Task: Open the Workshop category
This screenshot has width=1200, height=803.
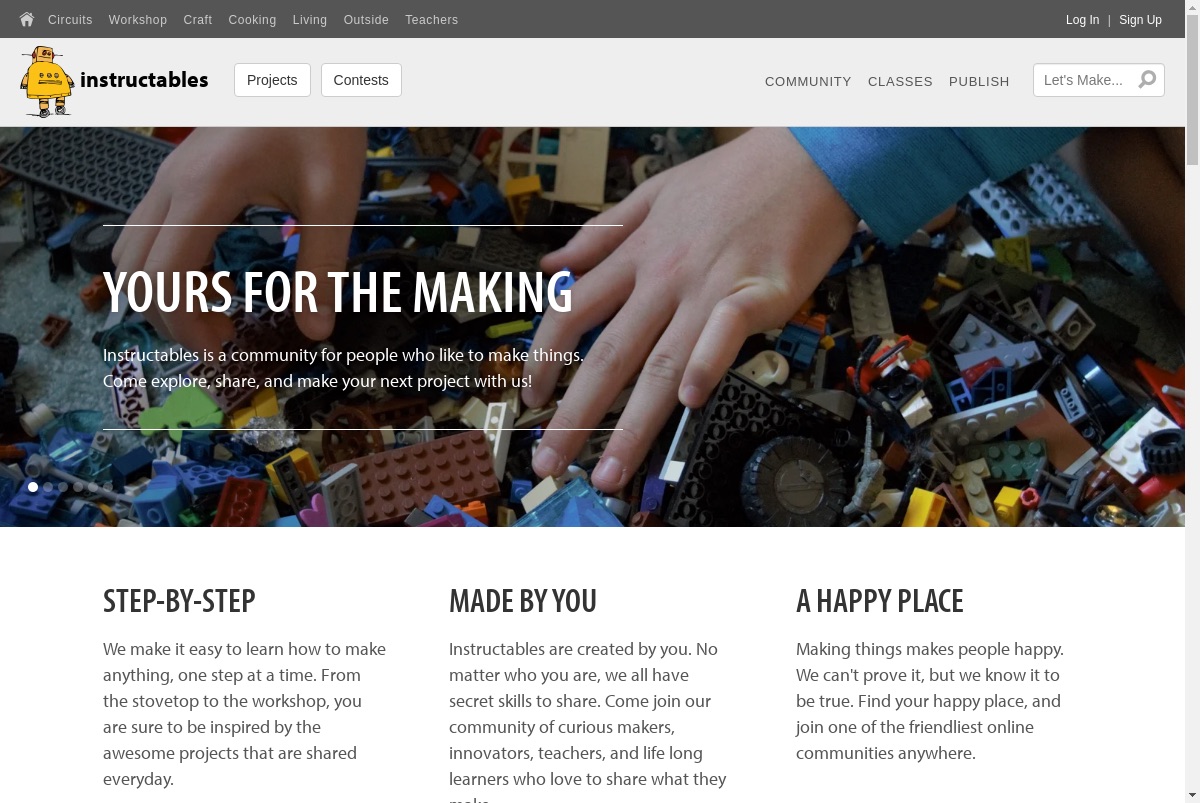Action: pos(138,19)
